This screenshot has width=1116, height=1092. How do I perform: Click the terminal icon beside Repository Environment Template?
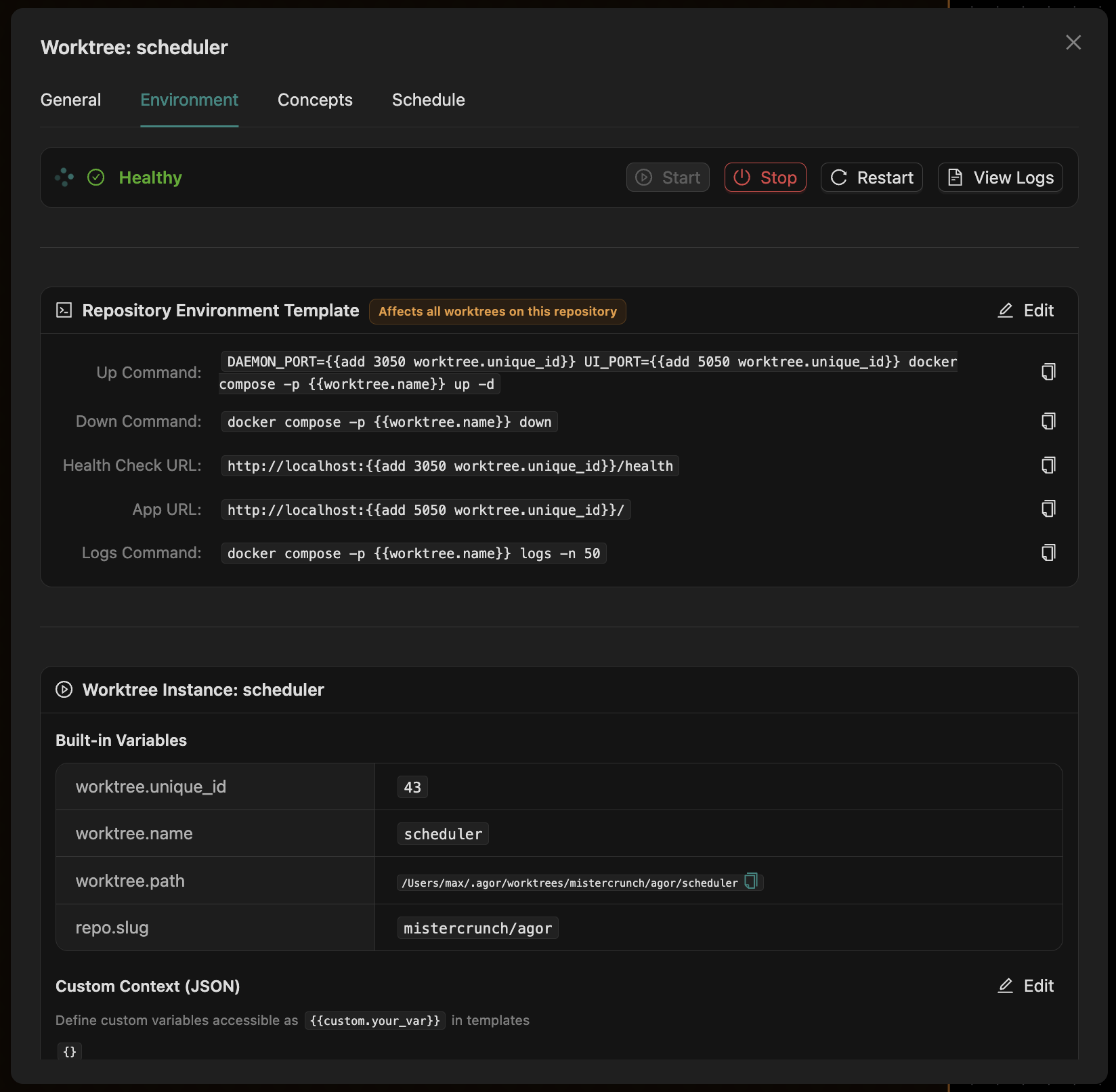[63, 310]
